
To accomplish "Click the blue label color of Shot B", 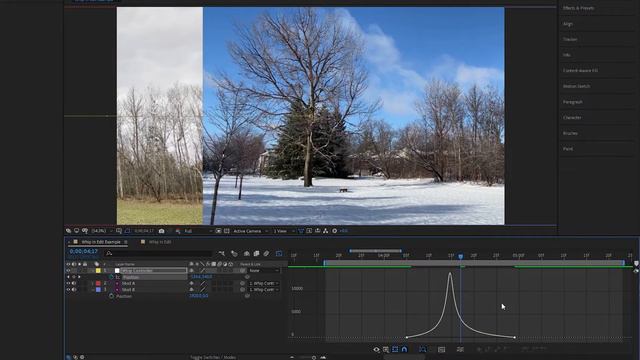I will [98, 290].
